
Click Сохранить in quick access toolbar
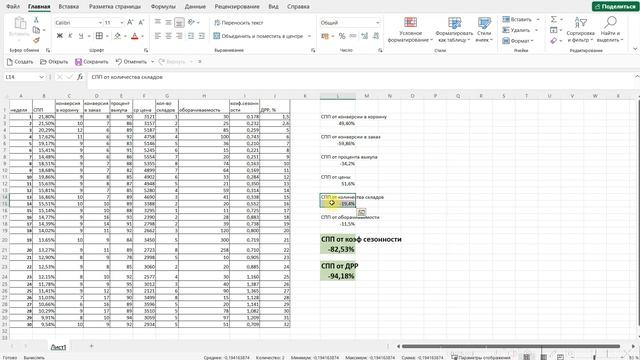click(92, 62)
